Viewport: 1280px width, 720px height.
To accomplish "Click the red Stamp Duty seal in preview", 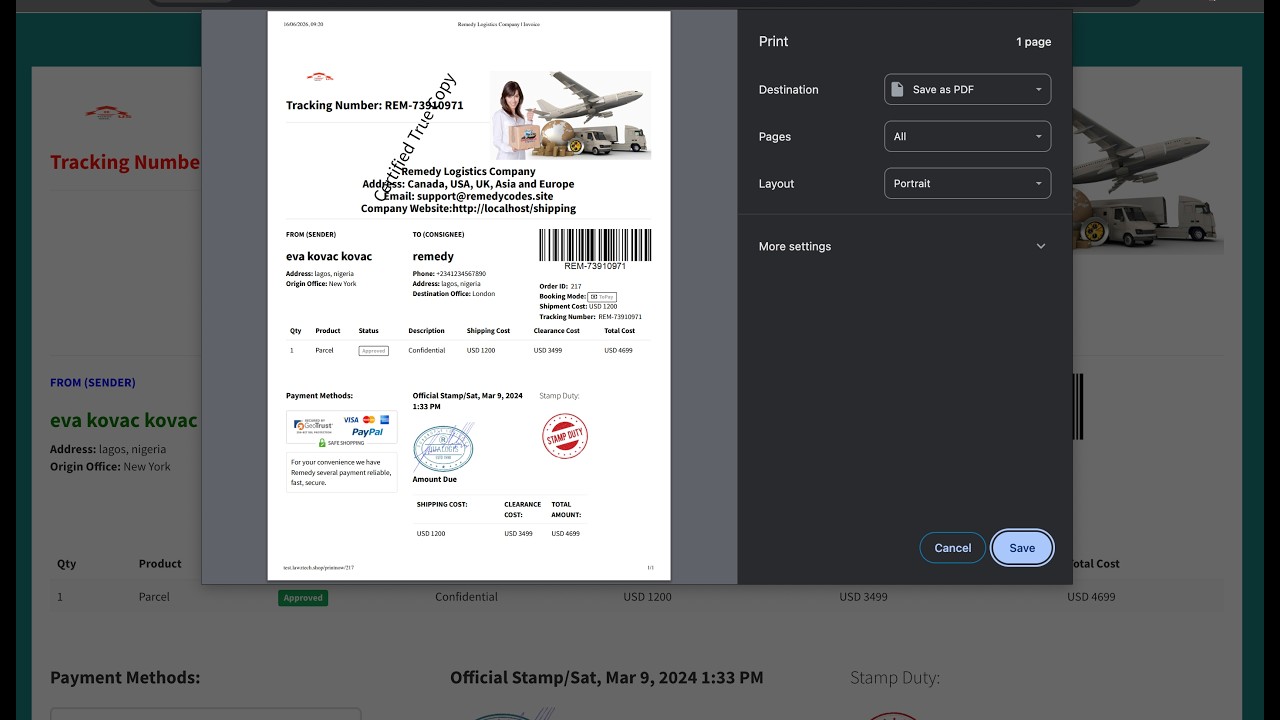I will [565, 436].
